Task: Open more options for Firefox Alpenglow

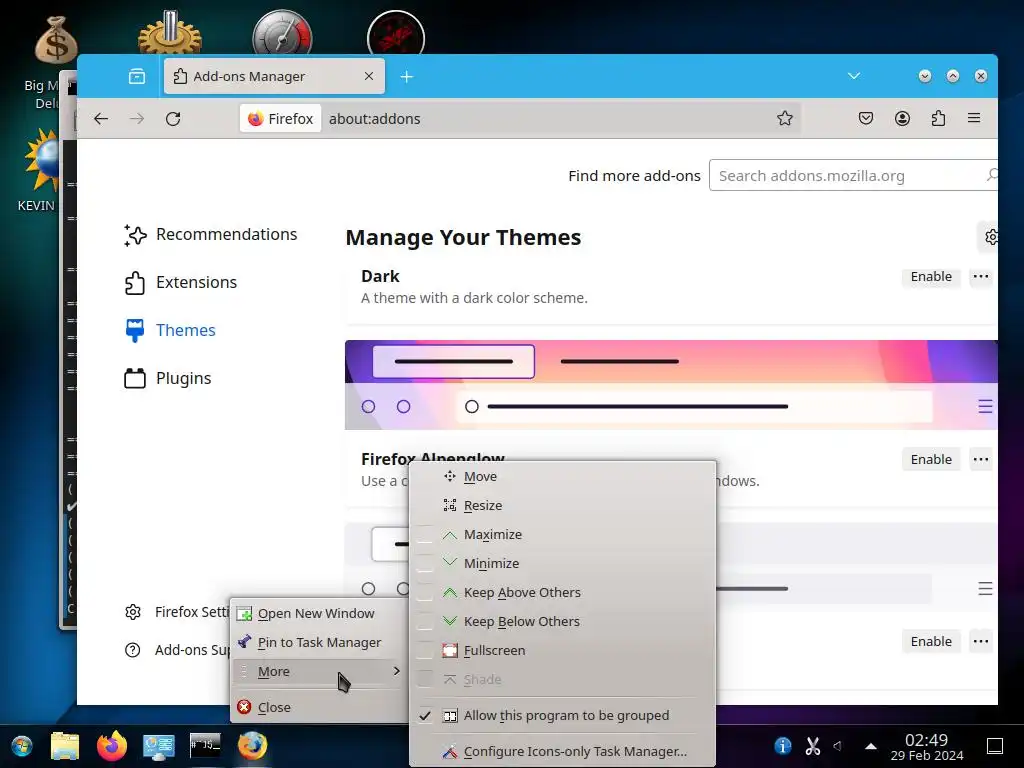Action: [x=980, y=460]
